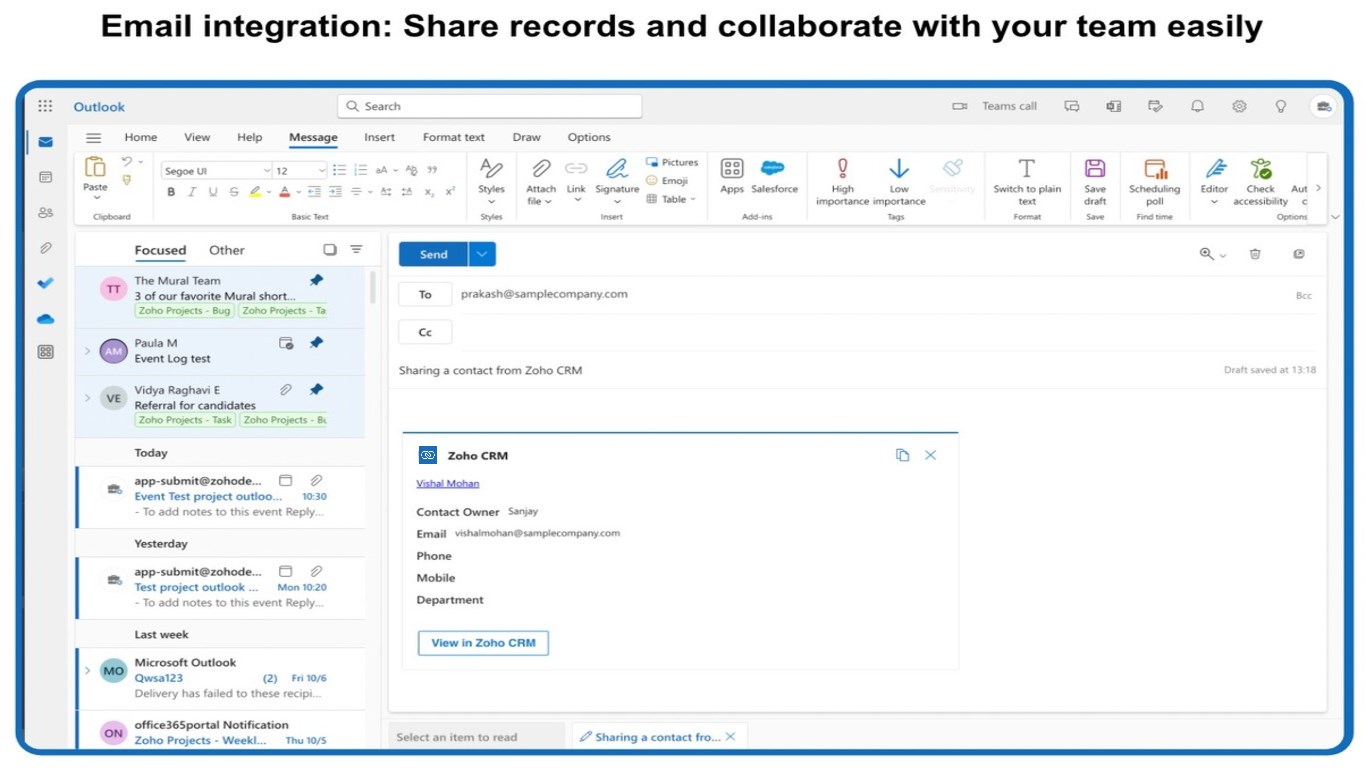Click the To recipients button

point(425,294)
